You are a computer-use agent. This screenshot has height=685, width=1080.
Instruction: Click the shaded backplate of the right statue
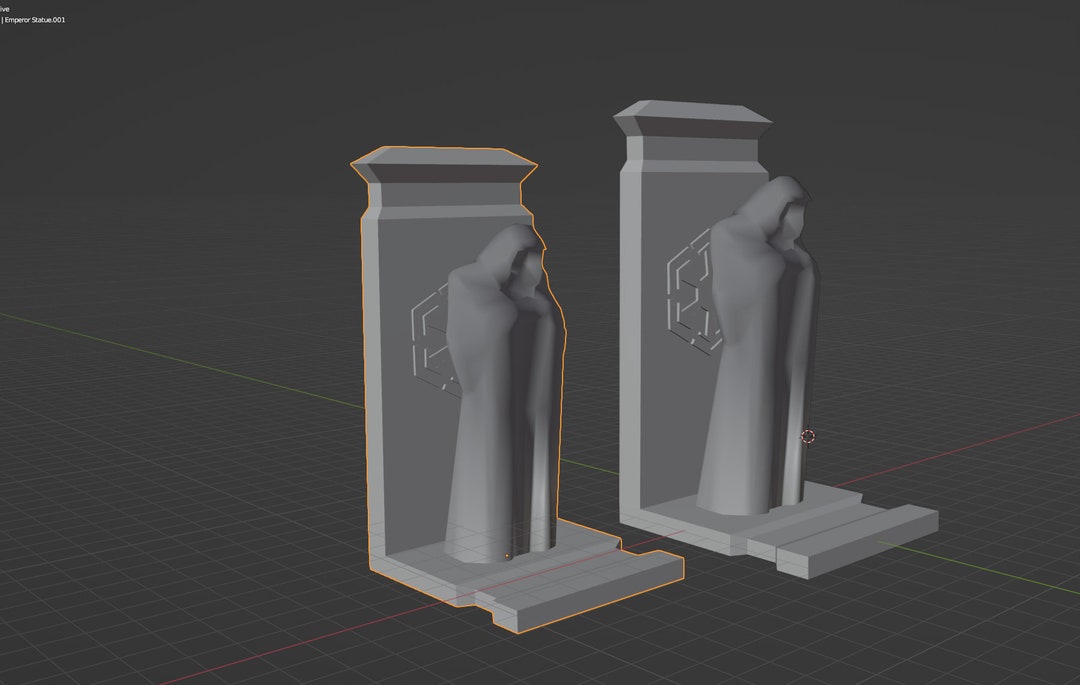[x=660, y=420]
